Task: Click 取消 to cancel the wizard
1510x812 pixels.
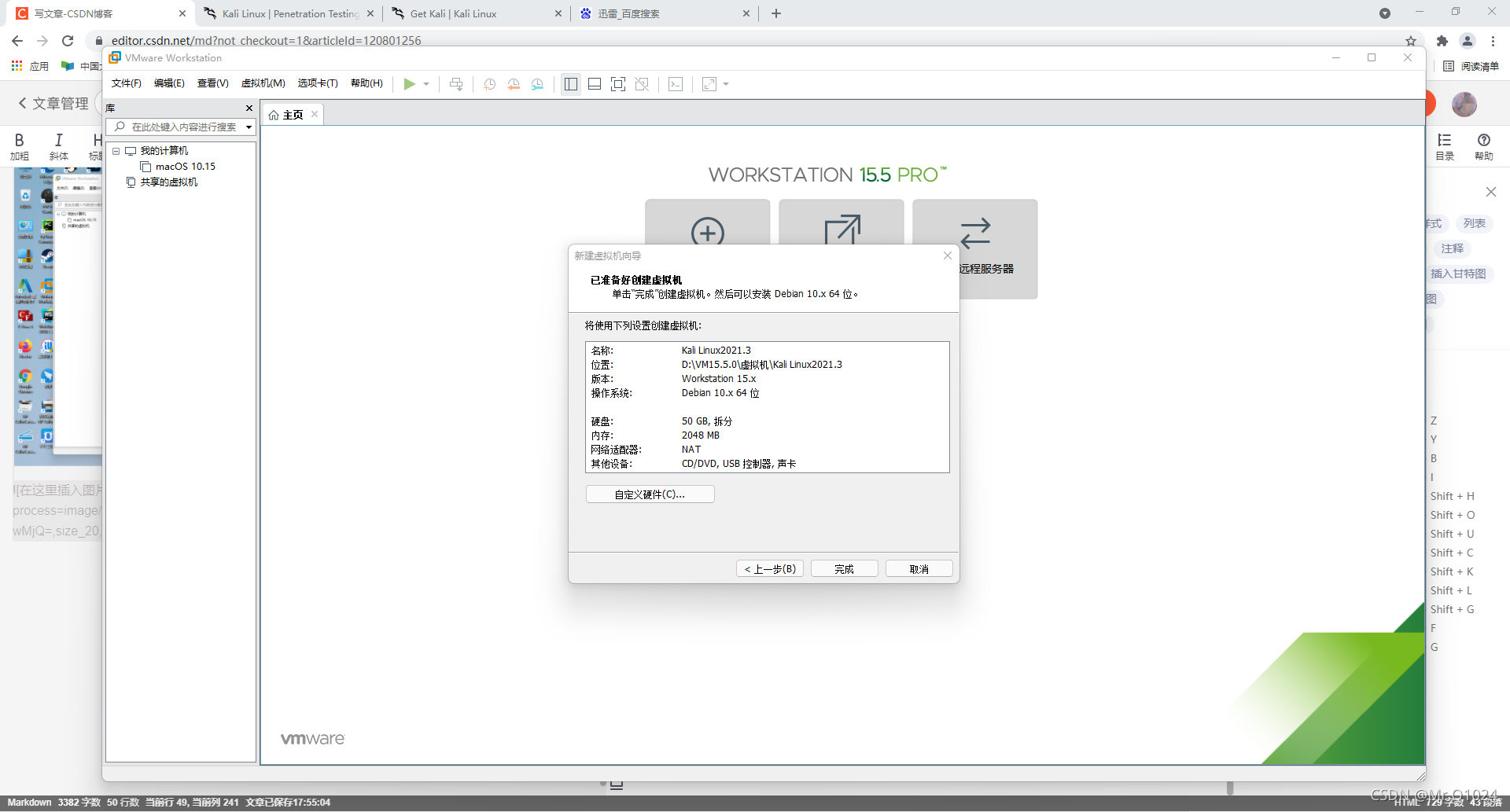Action: (919, 568)
